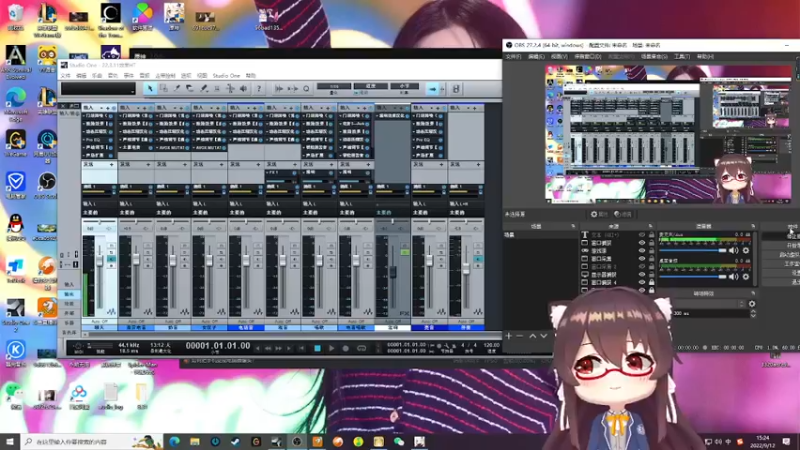The height and width of the screenshot is (450, 800).
Task: Select the Split tool in Studio One toolbar
Action: (x=177, y=89)
